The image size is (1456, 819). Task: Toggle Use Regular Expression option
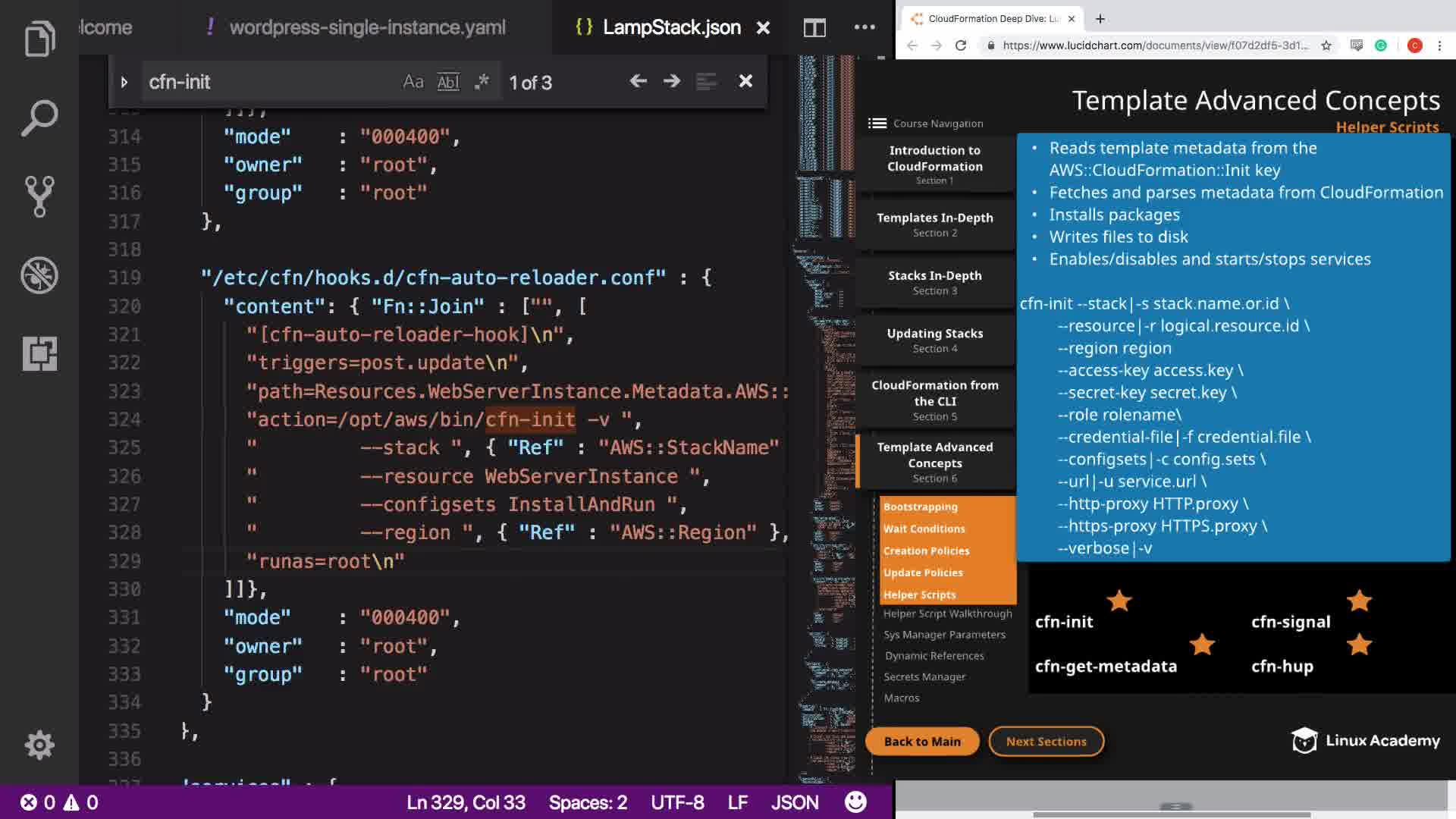click(482, 82)
